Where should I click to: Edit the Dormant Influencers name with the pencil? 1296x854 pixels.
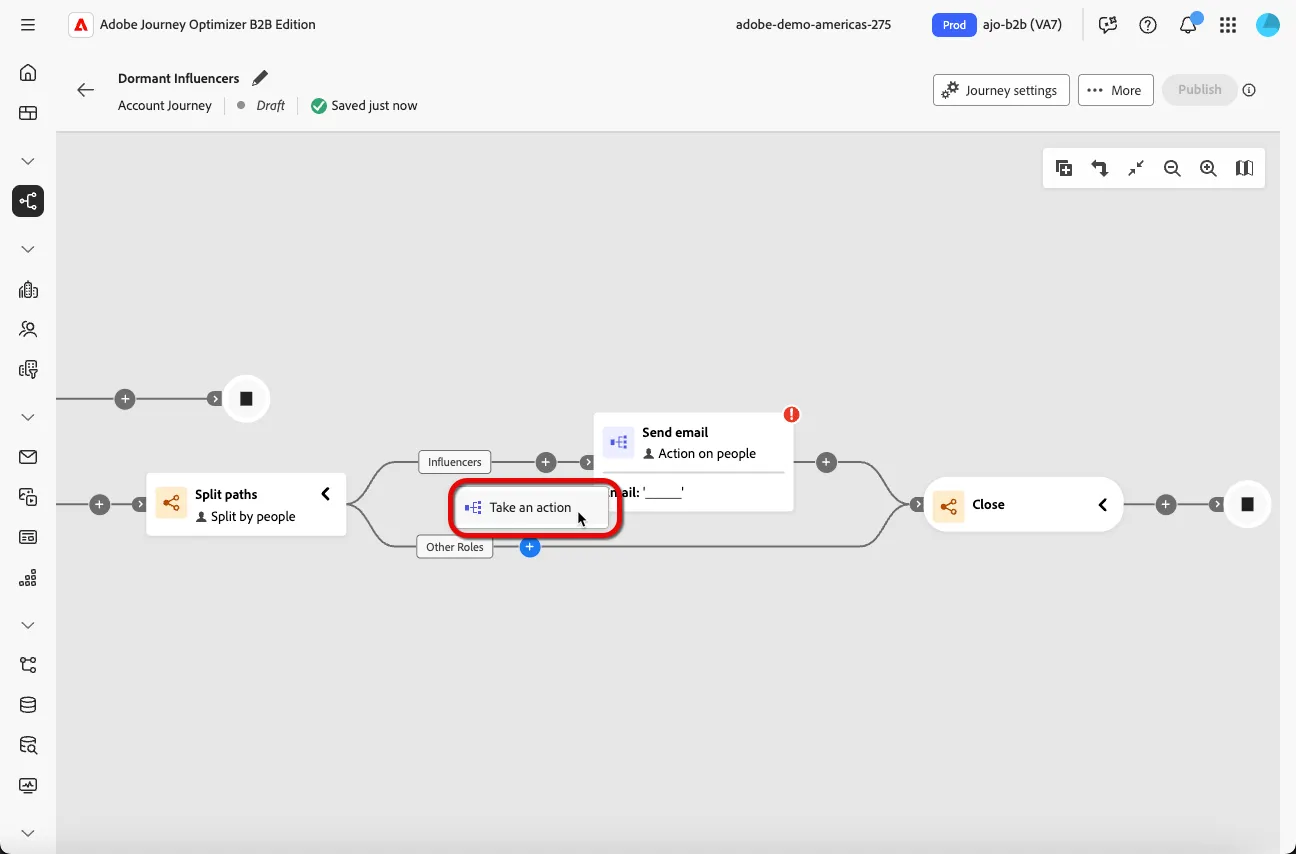click(260, 78)
